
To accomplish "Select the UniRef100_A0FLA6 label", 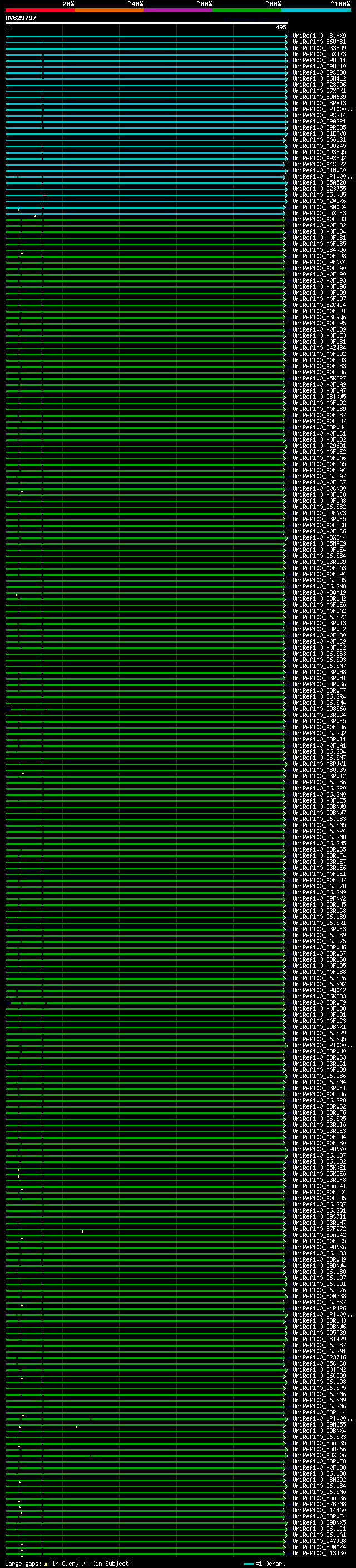I will 319,458.
